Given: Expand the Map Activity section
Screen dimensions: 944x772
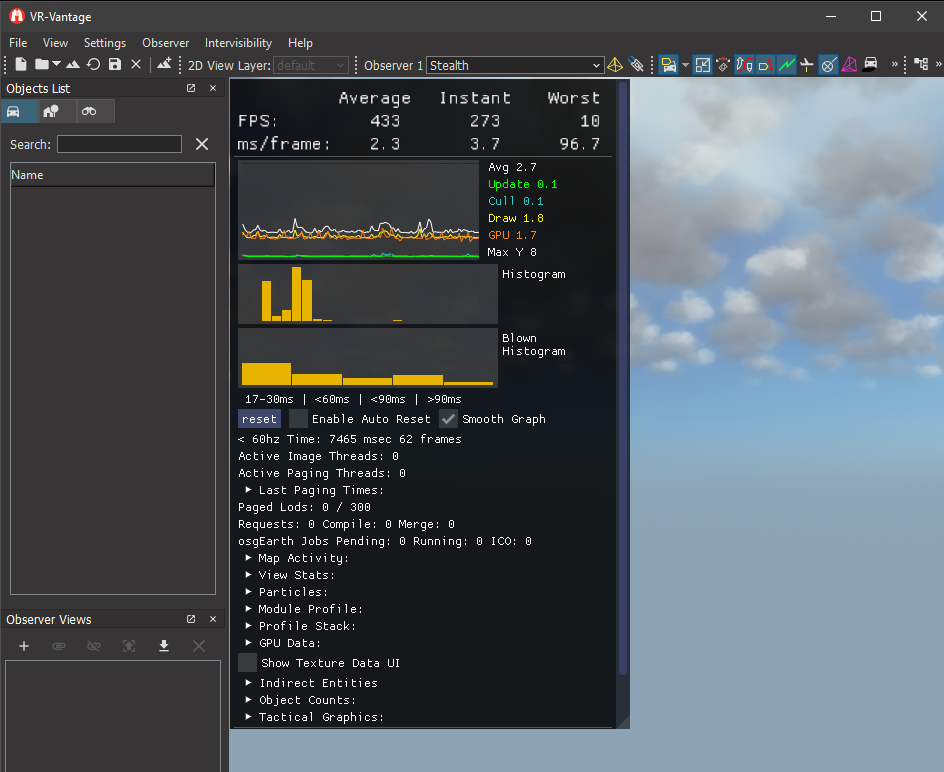Looking at the screenshot, I should click(249, 558).
